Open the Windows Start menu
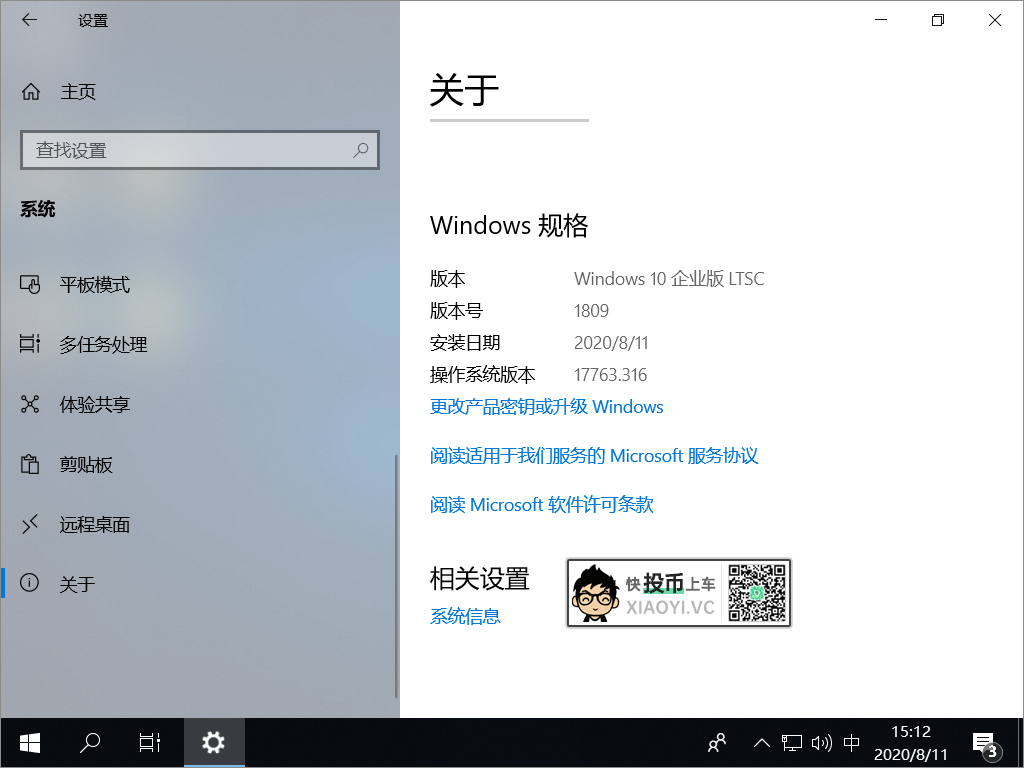Viewport: 1024px width, 768px height. click(x=29, y=743)
